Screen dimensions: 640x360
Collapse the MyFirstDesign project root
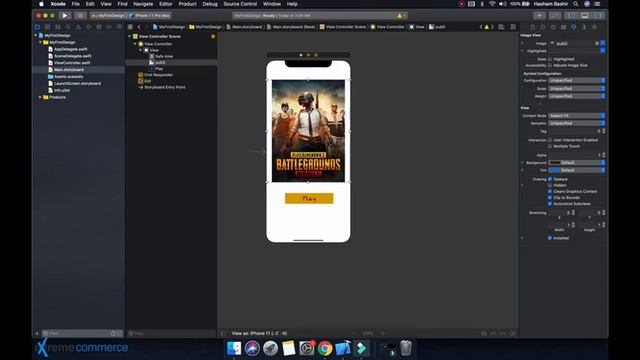(36, 36)
